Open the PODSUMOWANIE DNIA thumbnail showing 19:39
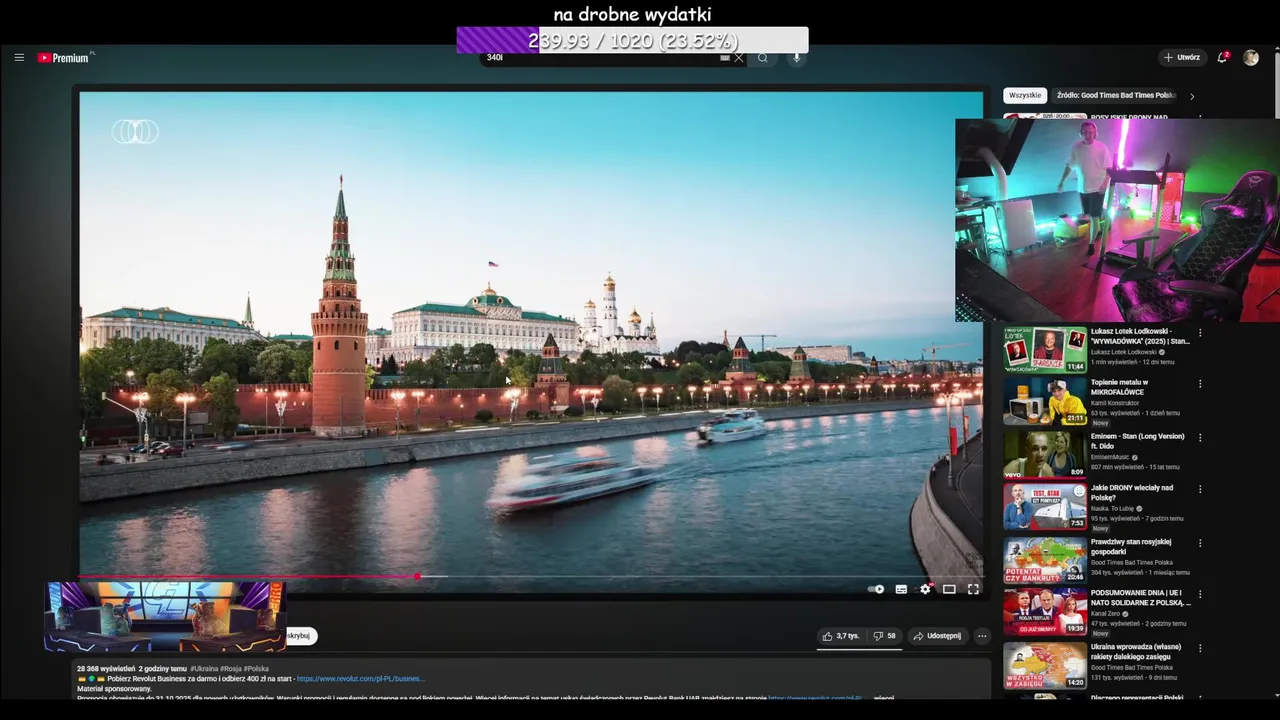Screen dimensions: 1280x720 1045,612
